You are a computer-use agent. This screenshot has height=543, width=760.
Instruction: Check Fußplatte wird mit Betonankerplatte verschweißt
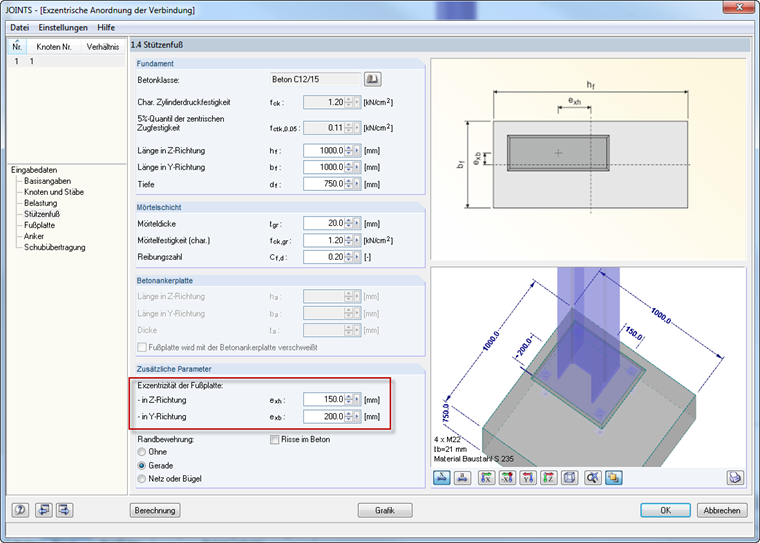142,348
